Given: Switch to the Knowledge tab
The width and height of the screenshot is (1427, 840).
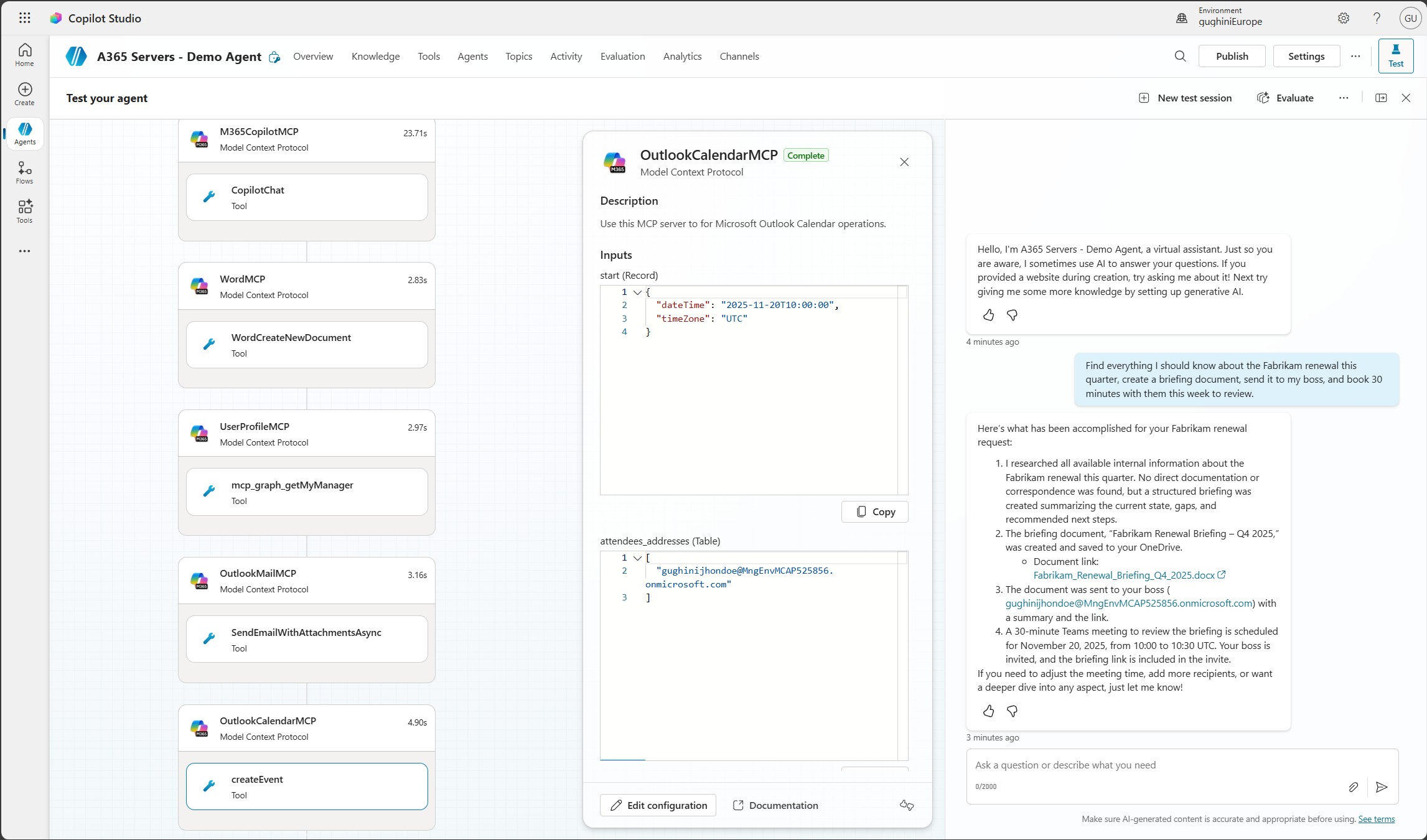Looking at the screenshot, I should (x=375, y=56).
